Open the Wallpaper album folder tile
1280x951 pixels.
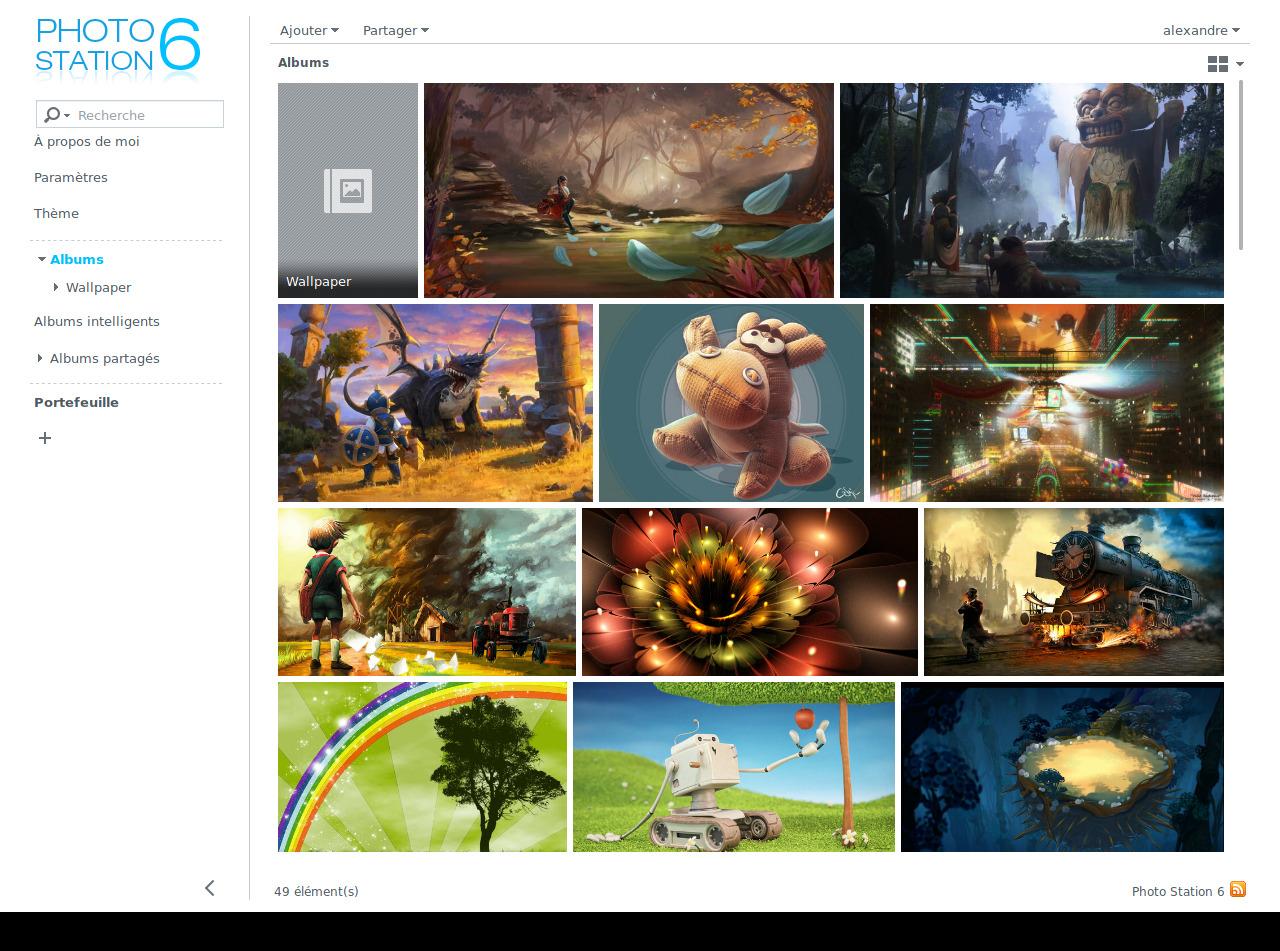pos(348,190)
